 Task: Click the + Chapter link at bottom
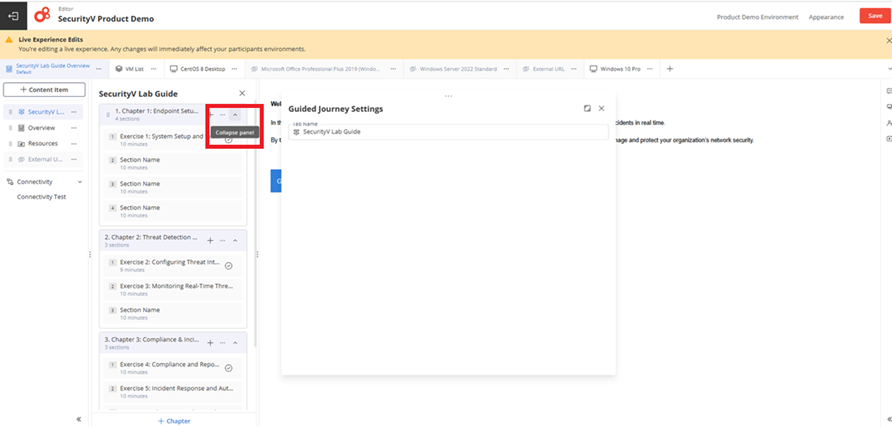click(174, 421)
